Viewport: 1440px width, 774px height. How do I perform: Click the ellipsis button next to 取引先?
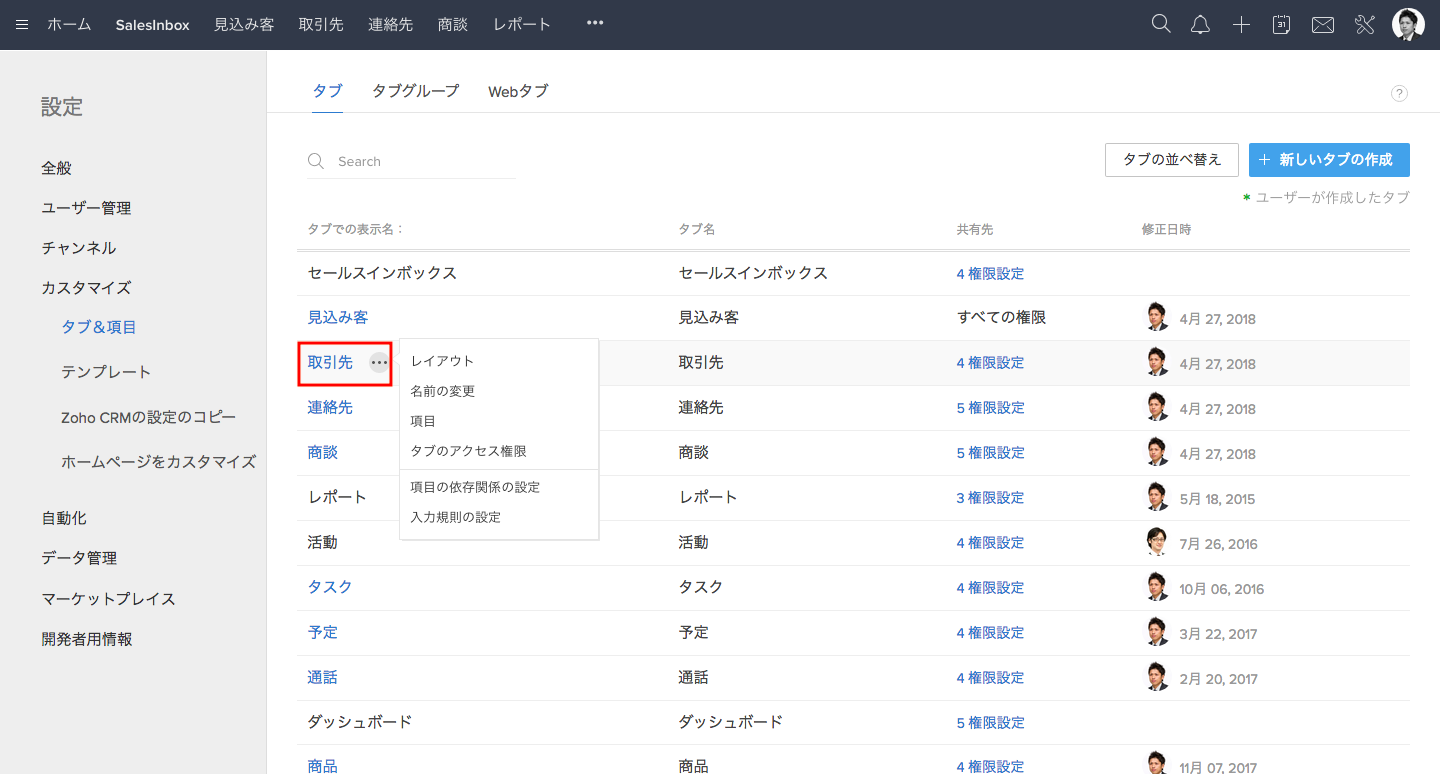pos(379,363)
